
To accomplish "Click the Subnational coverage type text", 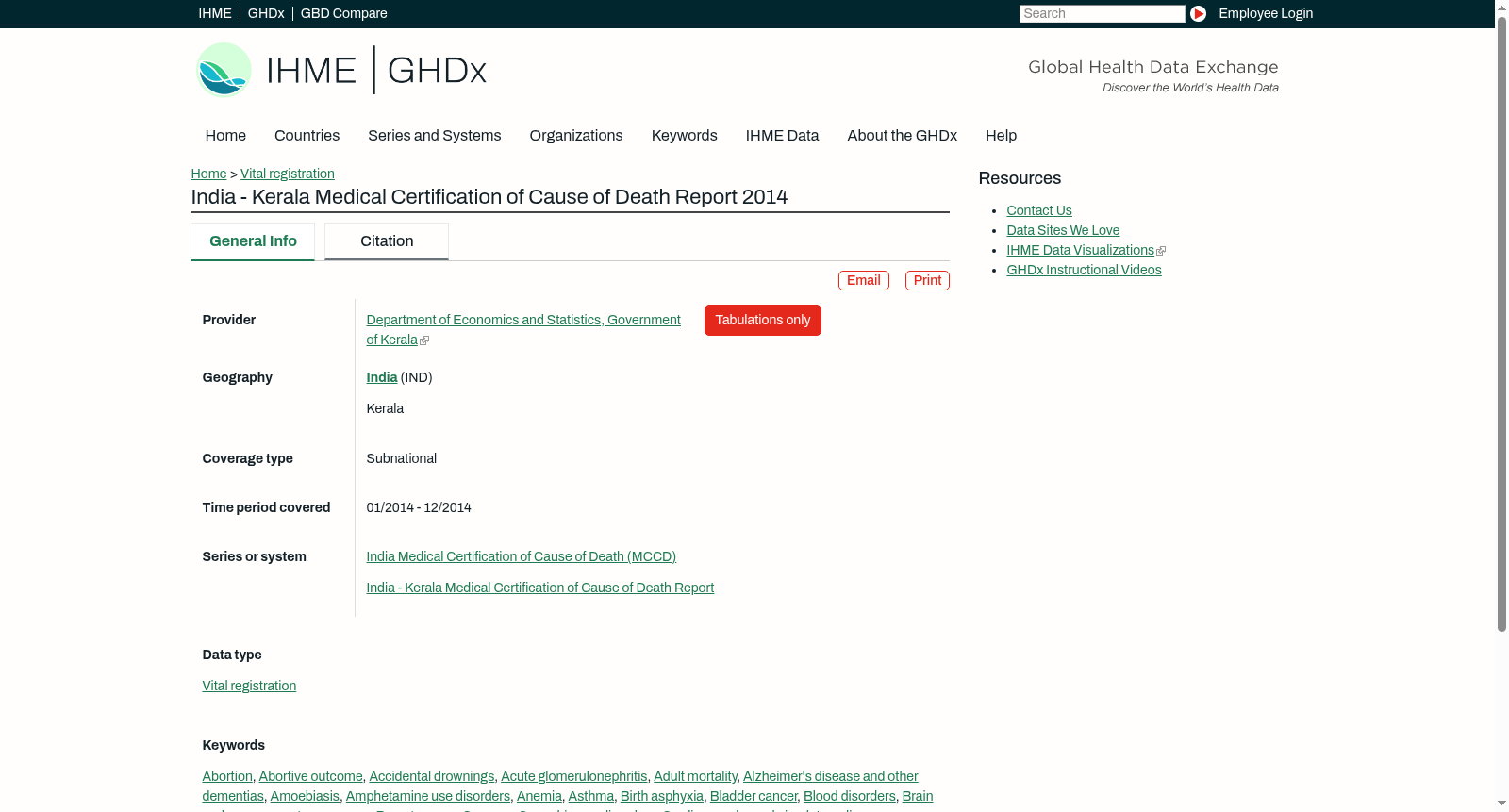I will [x=402, y=459].
